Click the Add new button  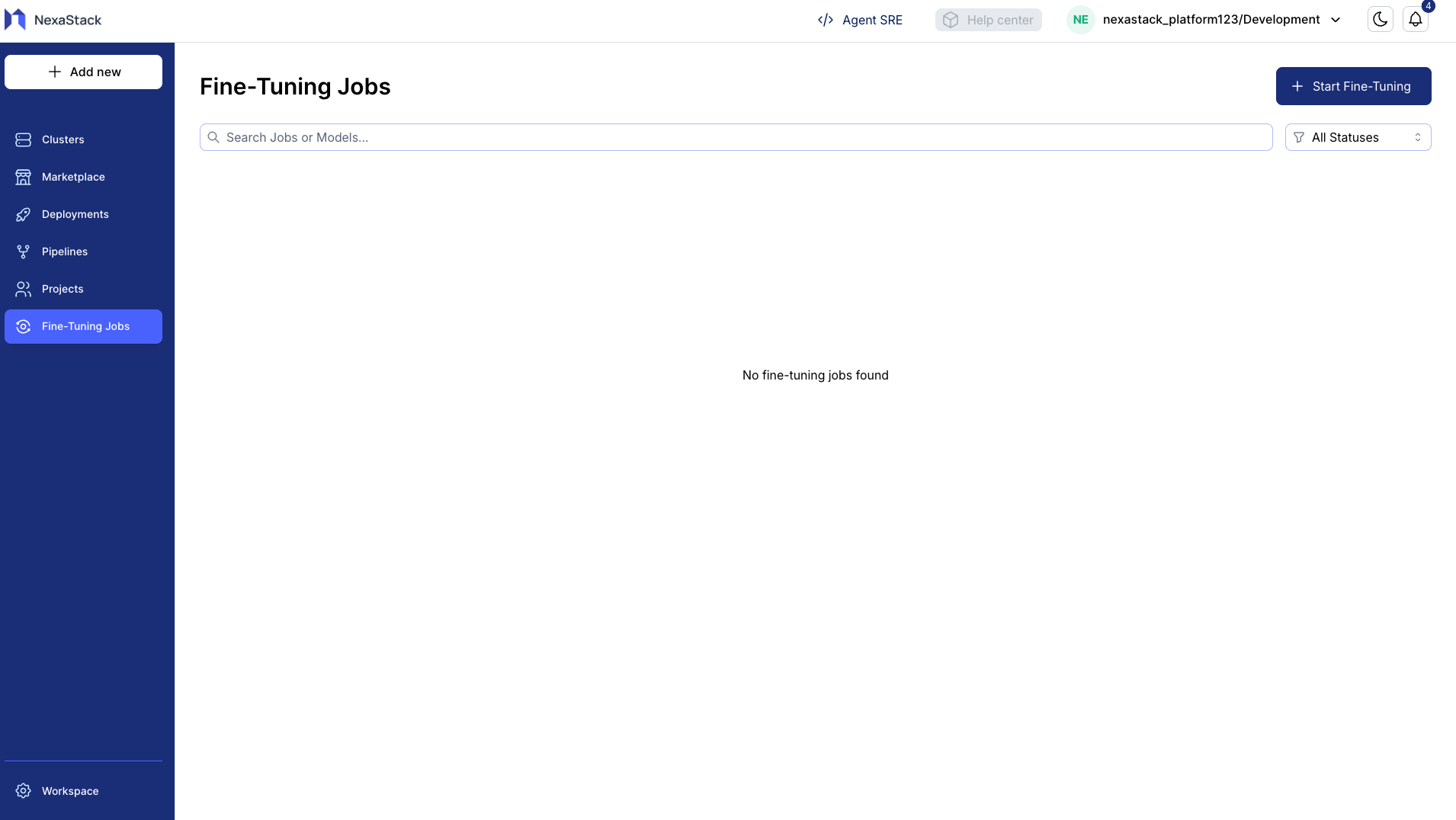(x=84, y=72)
